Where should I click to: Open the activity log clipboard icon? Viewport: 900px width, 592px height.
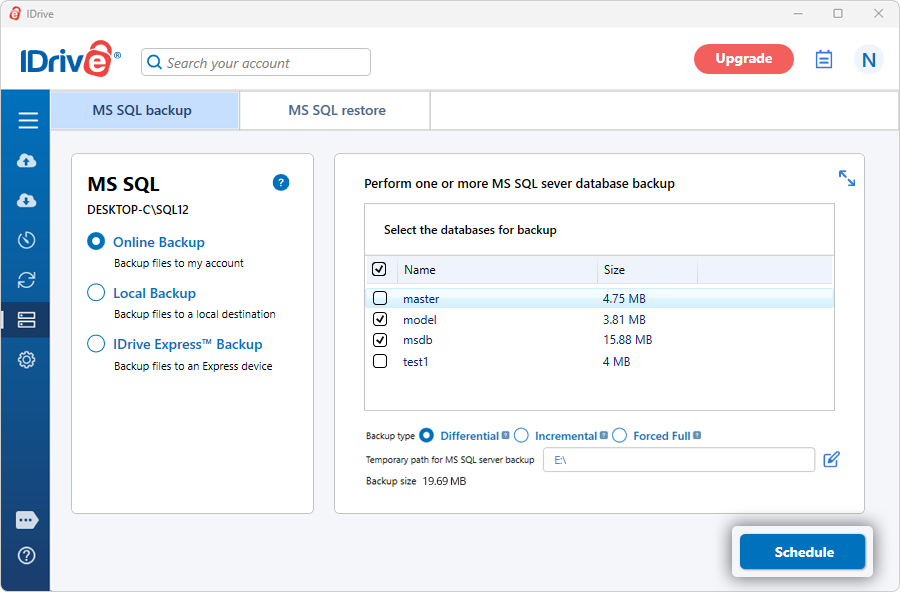point(824,59)
